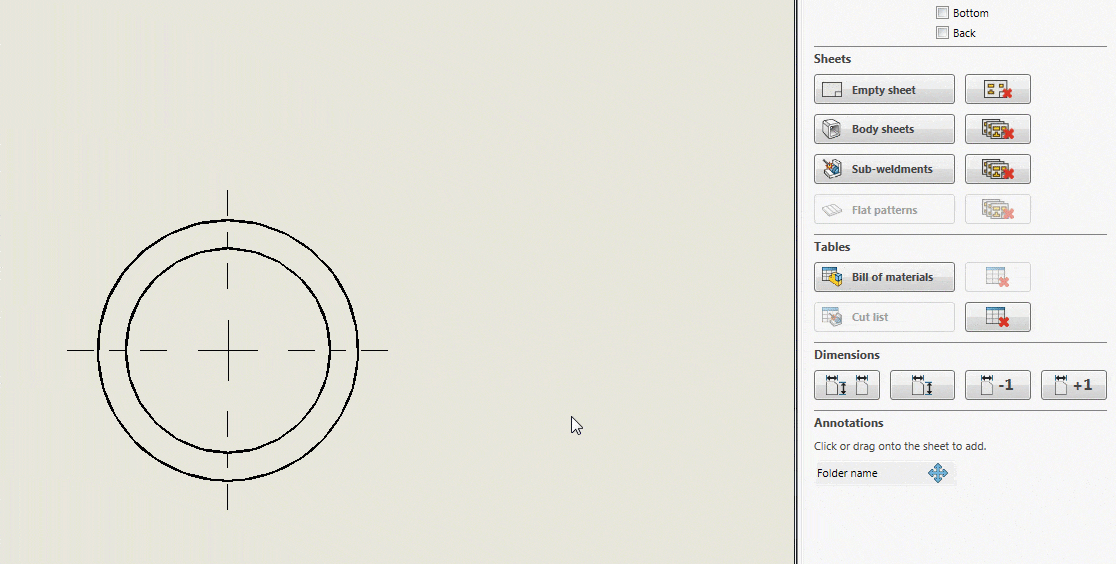Click the Empty sheet button
The image size is (1116, 564).
[884, 90]
